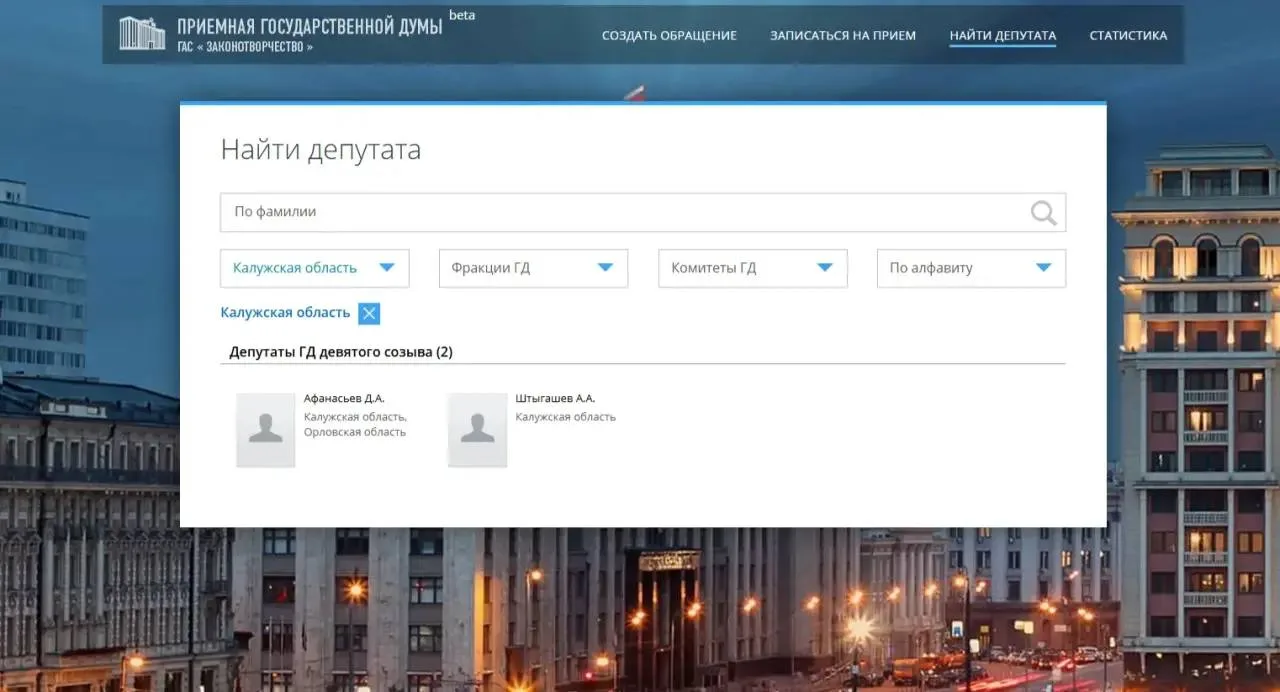Click the State Duma building logo icon
1280x692 pixels.
pyautogui.click(x=142, y=33)
